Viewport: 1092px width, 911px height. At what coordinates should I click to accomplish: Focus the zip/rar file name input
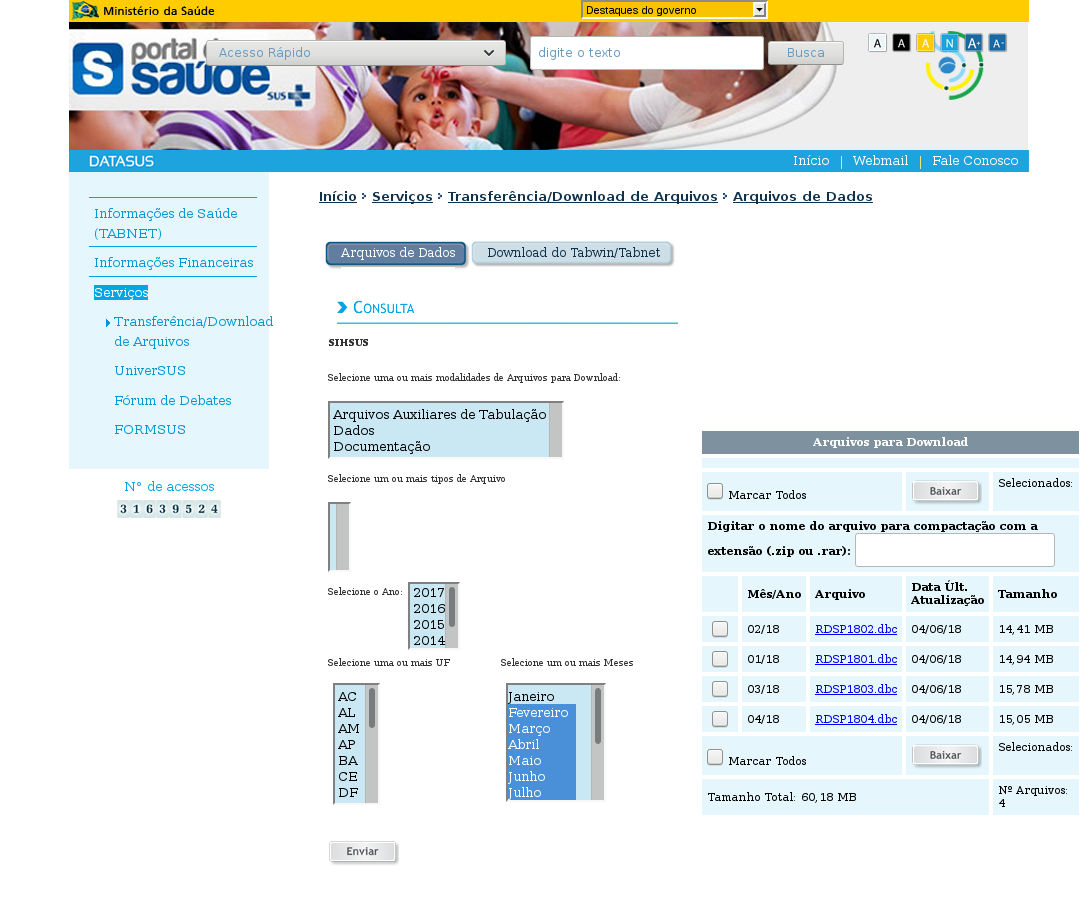[x=955, y=550]
